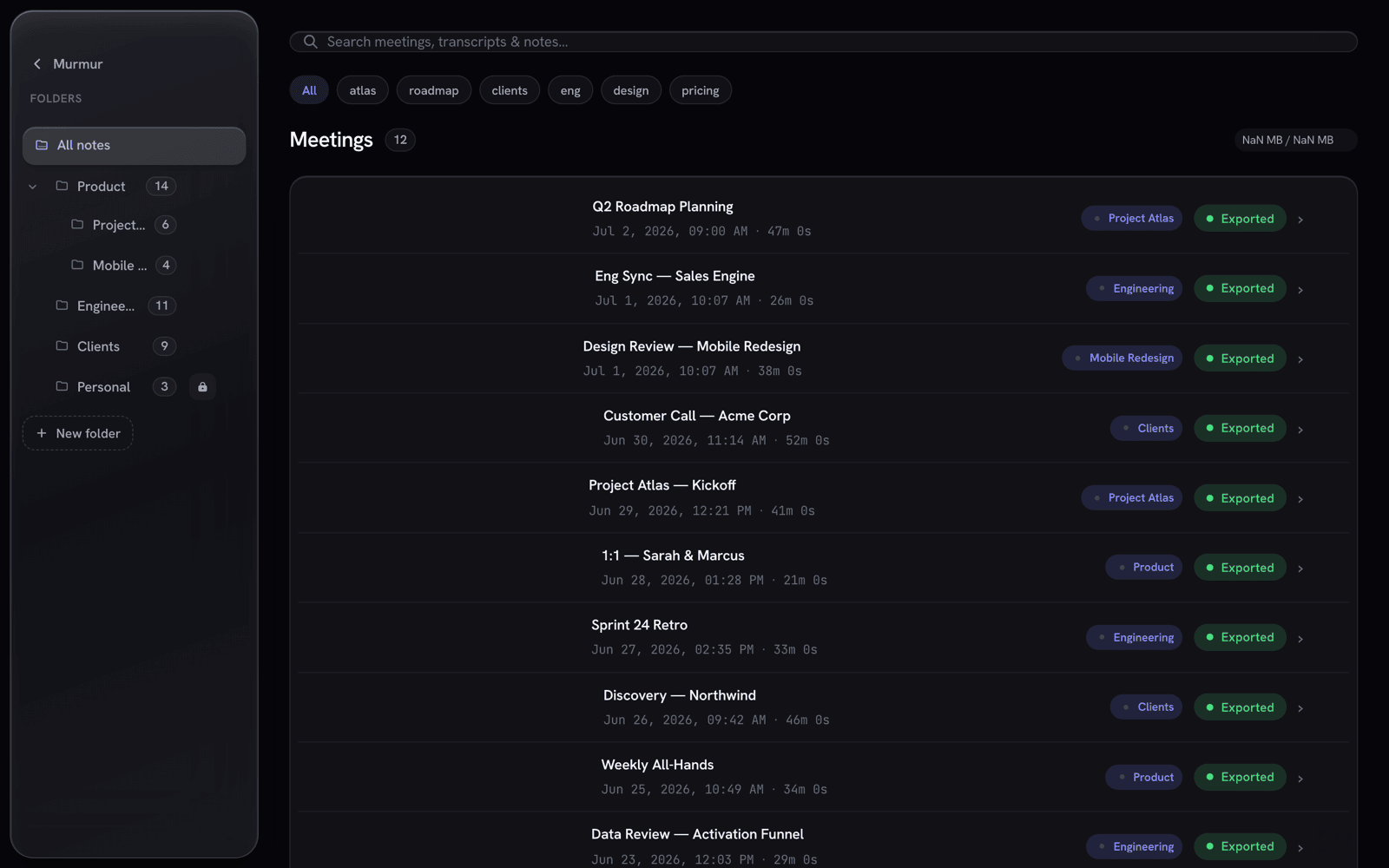Open chevron for Q2 Roadmap Planning
This screenshot has height=868, width=1389.
[x=1300, y=220]
